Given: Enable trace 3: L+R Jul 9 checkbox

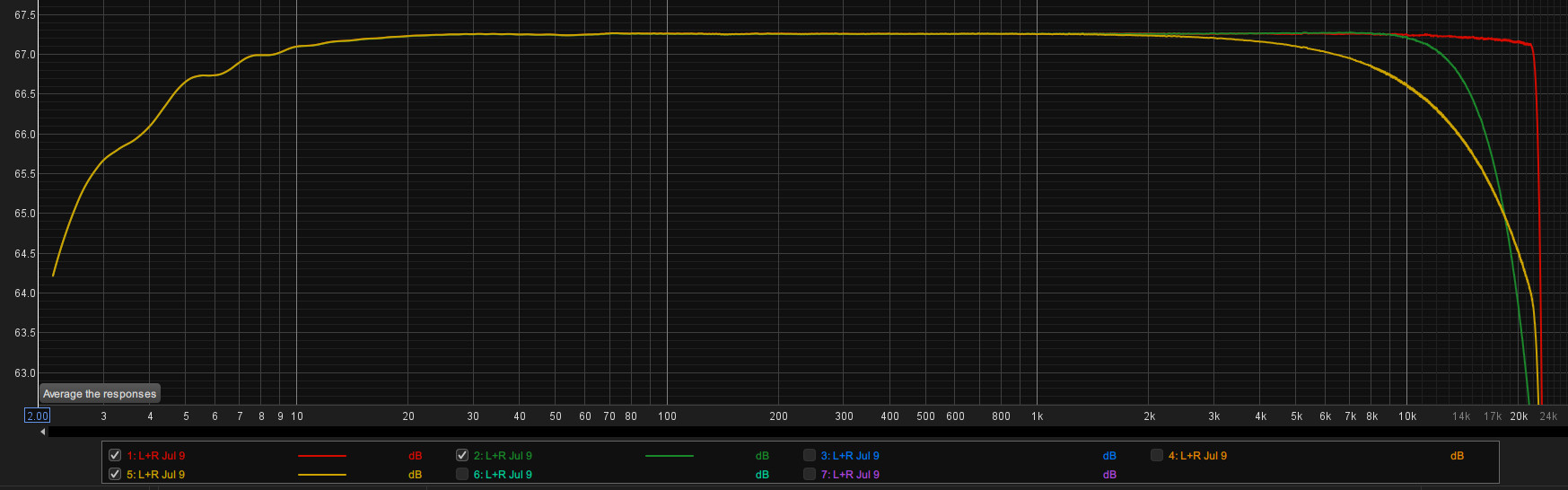Looking at the screenshot, I should click(810, 455).
